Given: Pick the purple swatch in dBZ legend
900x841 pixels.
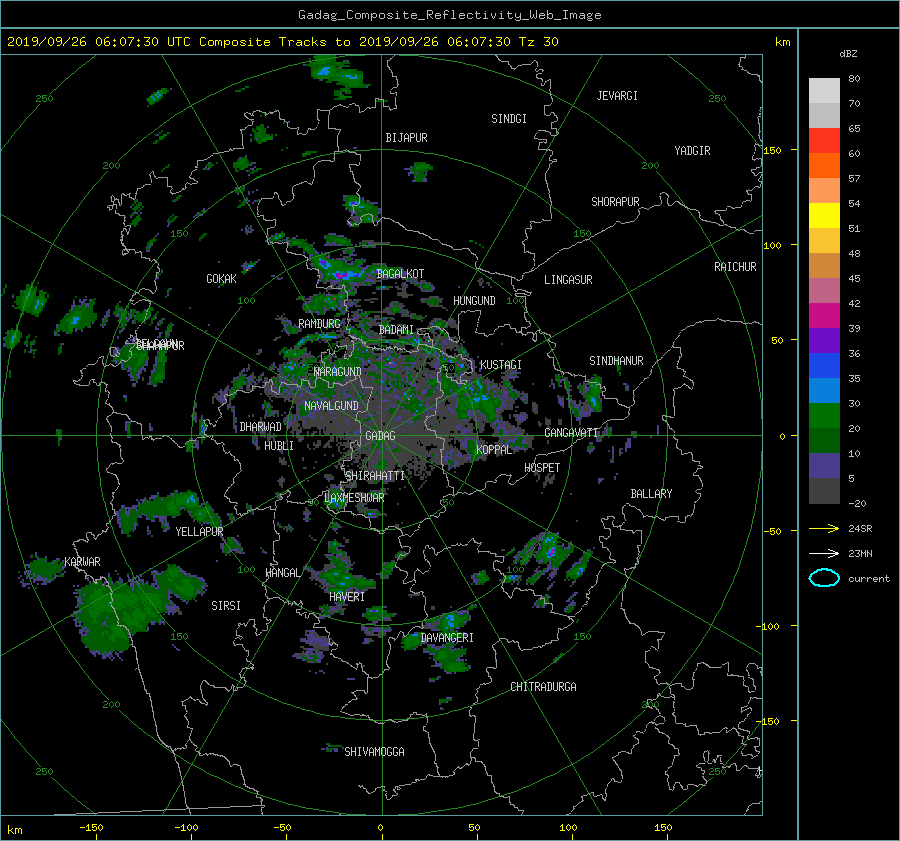Looking at the screenshot, I should (x=824, y=341).
